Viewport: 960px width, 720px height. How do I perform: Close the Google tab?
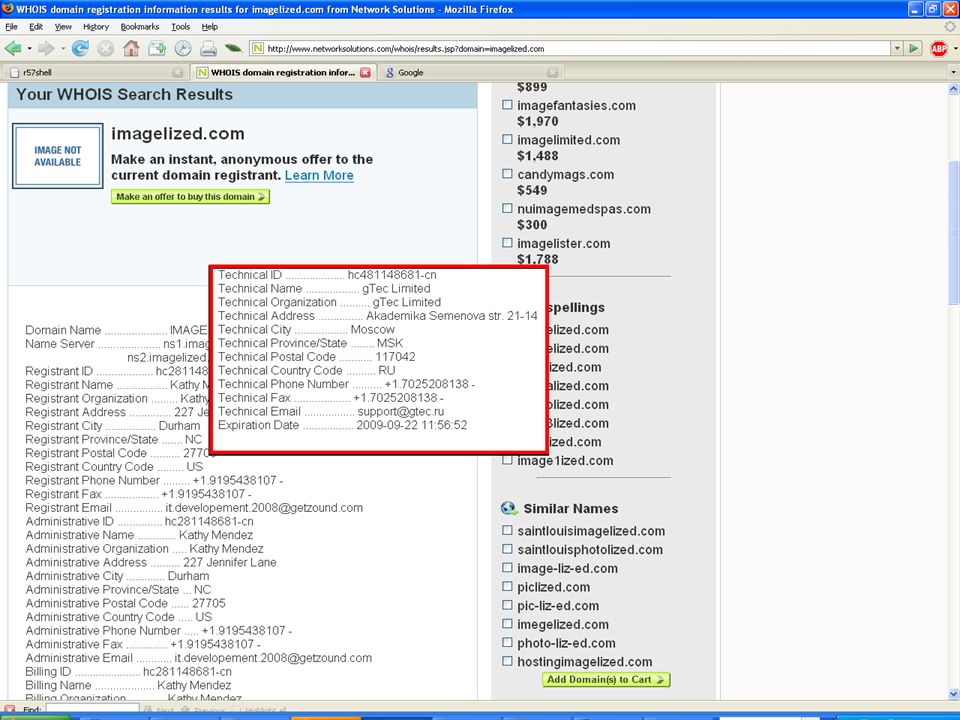click(552, 72)
